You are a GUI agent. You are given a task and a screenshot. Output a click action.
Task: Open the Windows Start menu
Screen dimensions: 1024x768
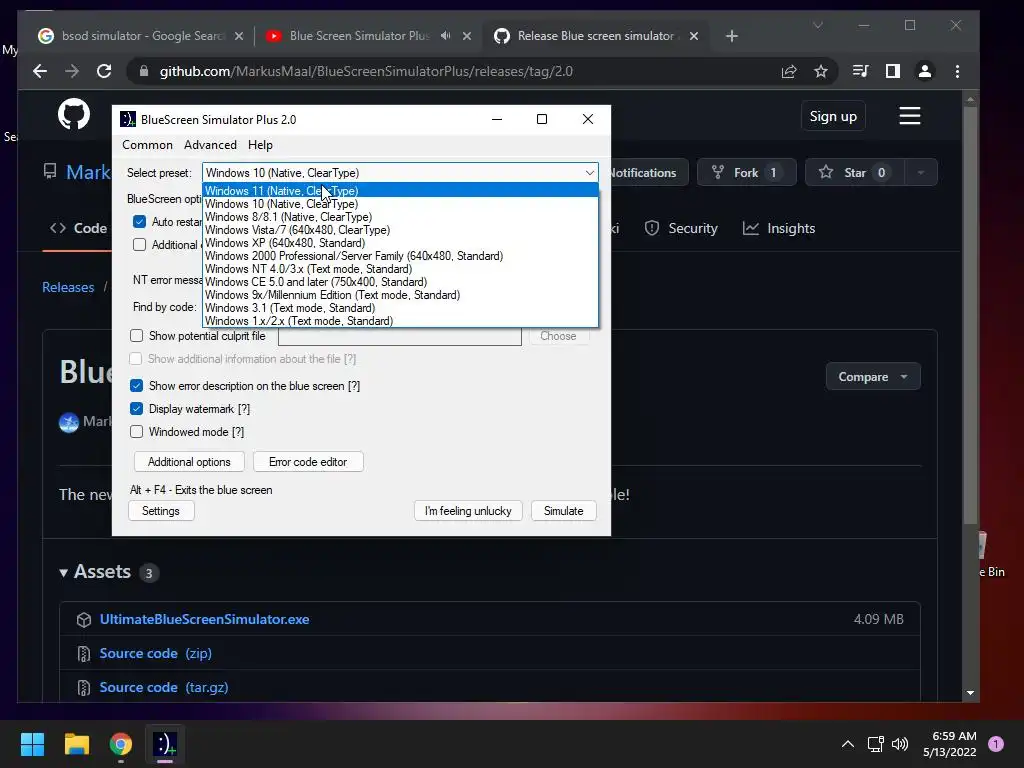[x=32, y=744]
